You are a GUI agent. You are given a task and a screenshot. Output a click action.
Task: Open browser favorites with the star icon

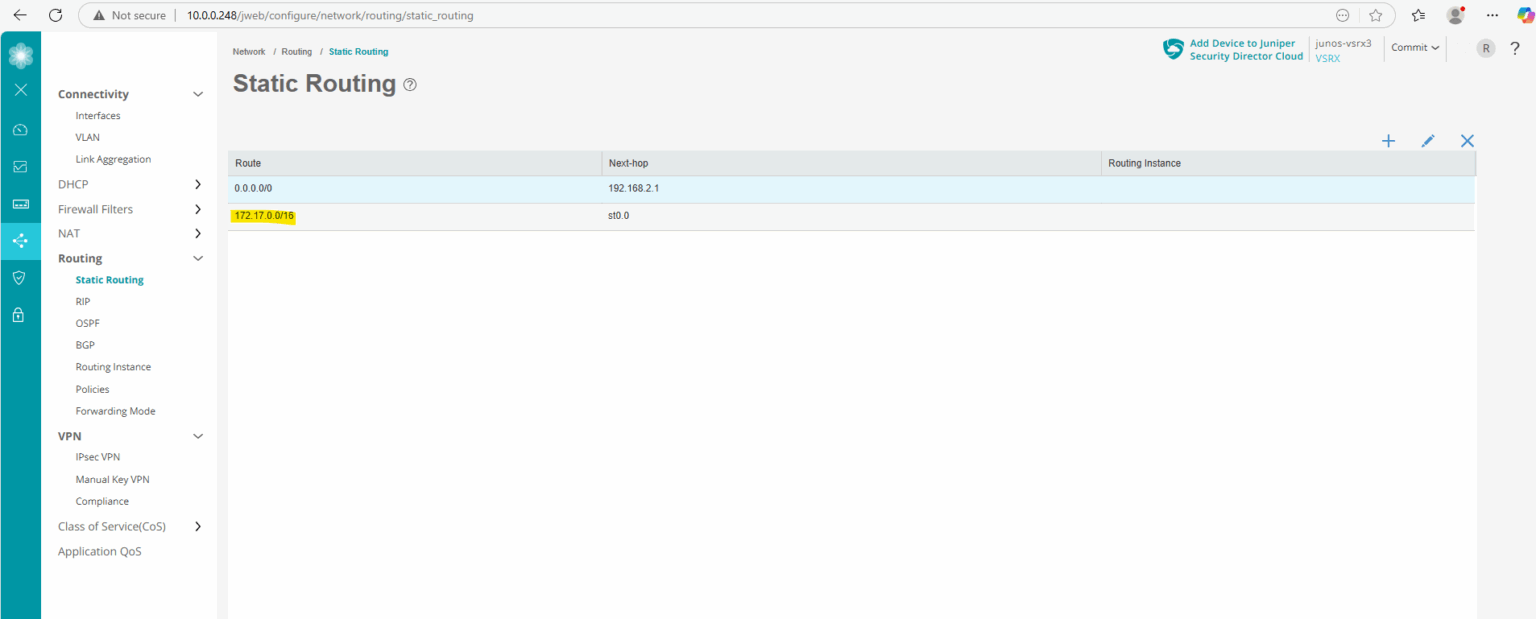tap(1376, 15)
